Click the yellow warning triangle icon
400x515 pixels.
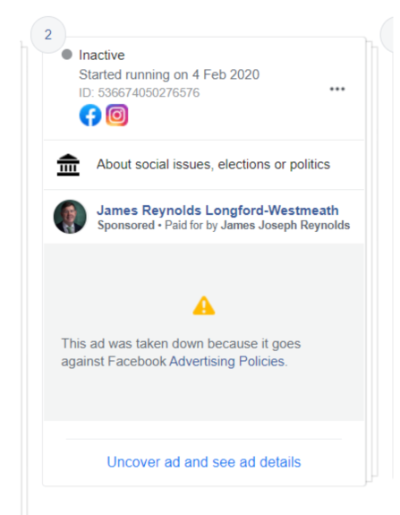pyautogui.click(x=204, y=306)
